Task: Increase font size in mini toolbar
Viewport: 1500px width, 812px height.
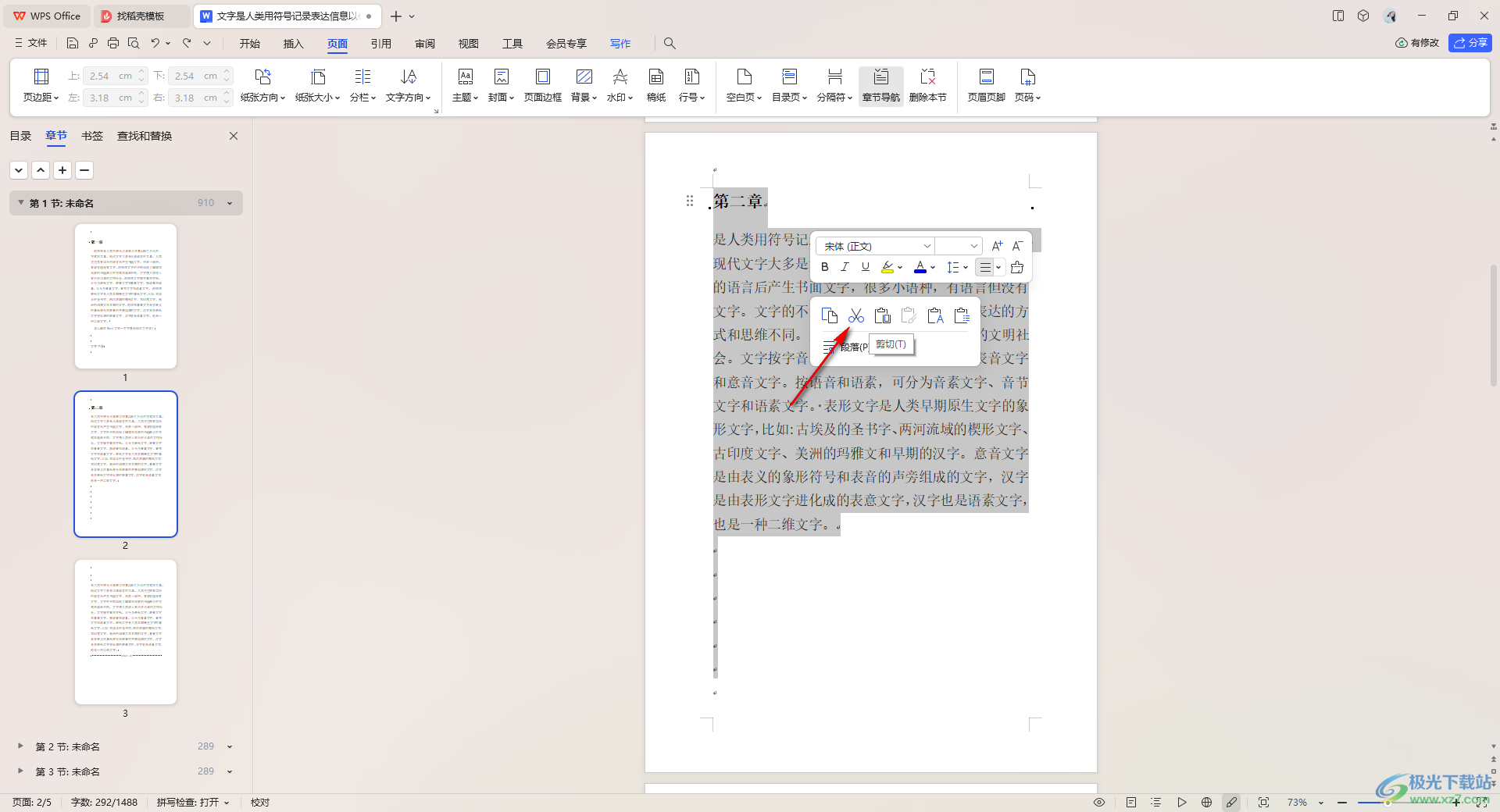Action: pyautogui.click(x=997, y=246)
